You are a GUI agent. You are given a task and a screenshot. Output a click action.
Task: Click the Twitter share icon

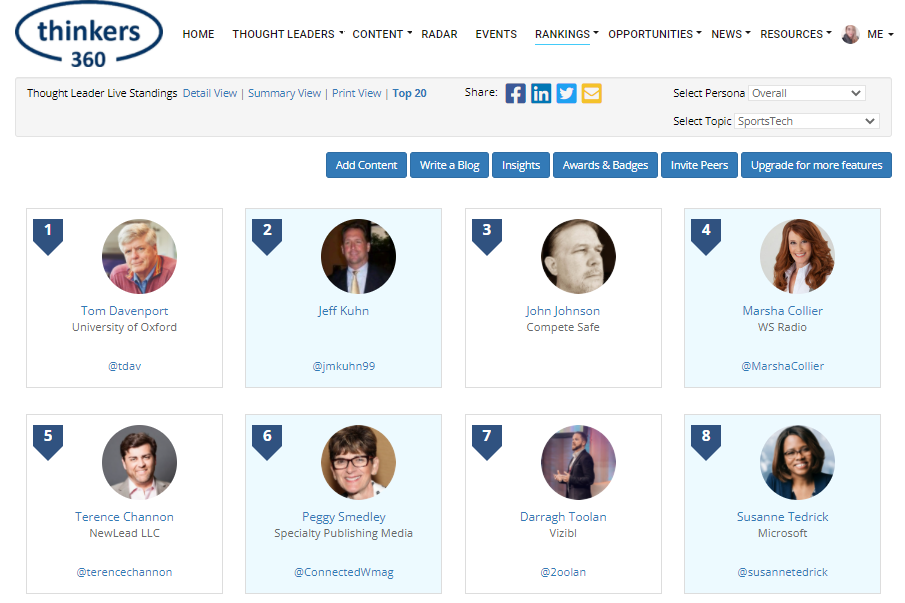pos(566,93)
